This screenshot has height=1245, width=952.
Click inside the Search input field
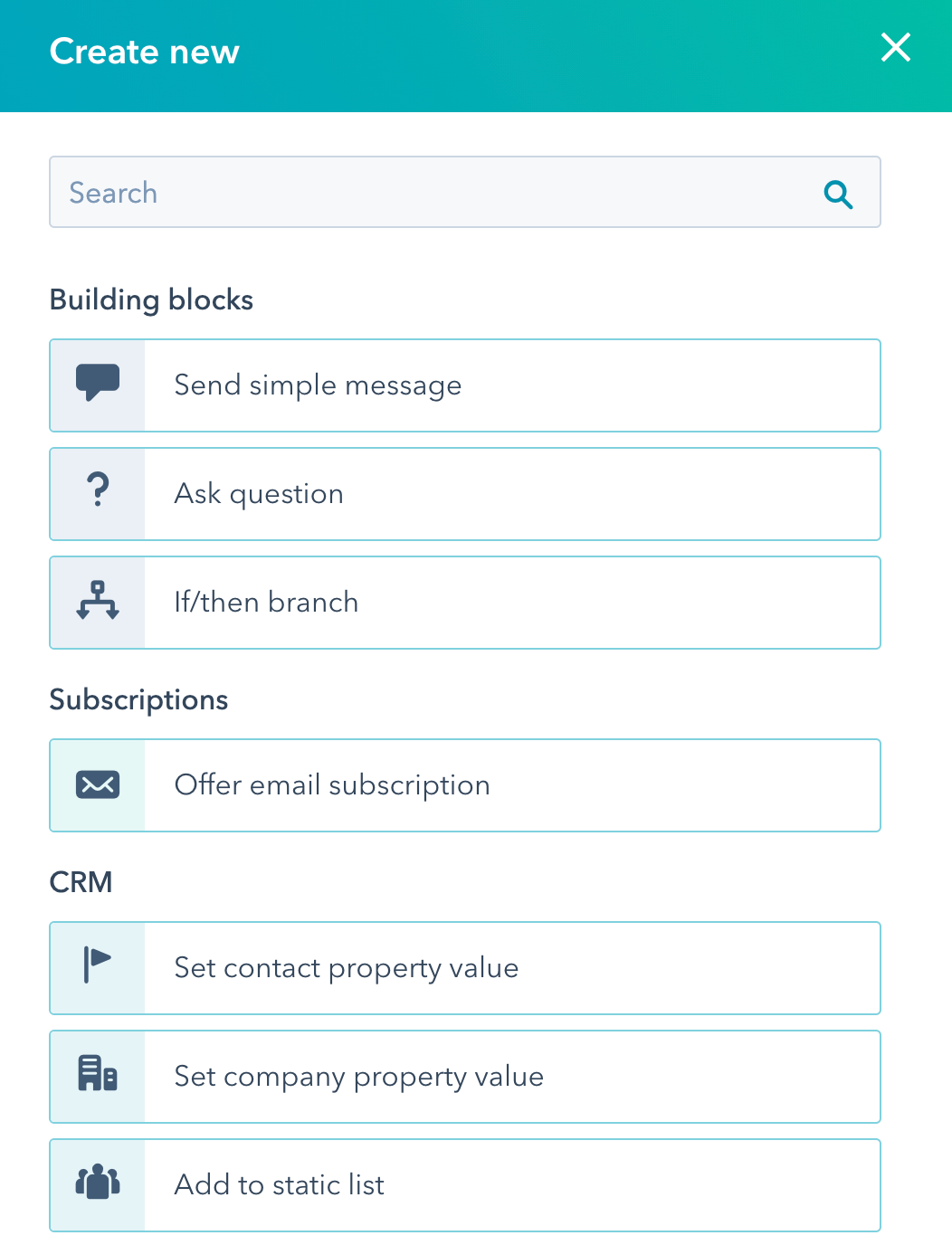pos(362,193)
